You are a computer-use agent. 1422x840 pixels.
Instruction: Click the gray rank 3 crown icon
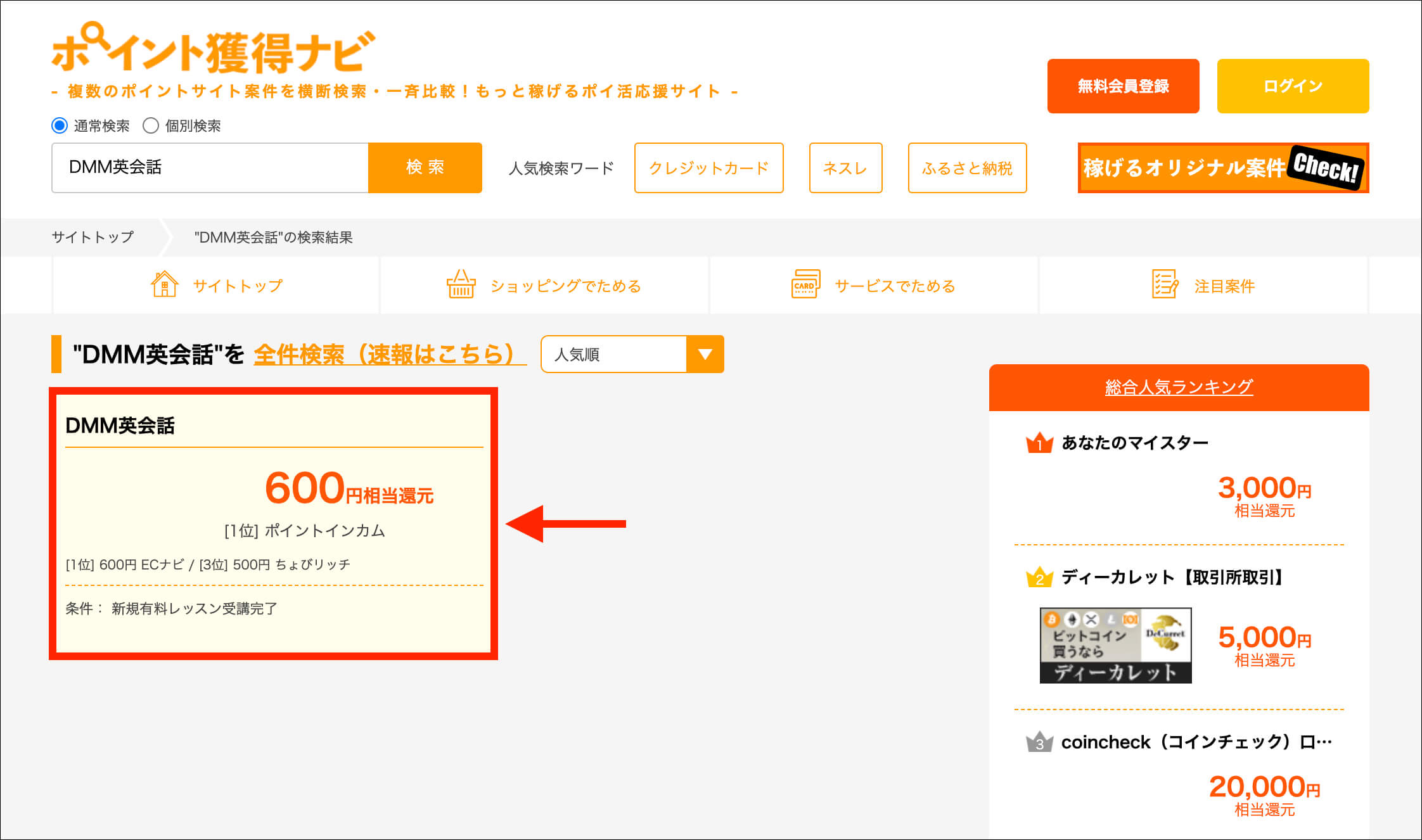click(x=1039, y=741)
